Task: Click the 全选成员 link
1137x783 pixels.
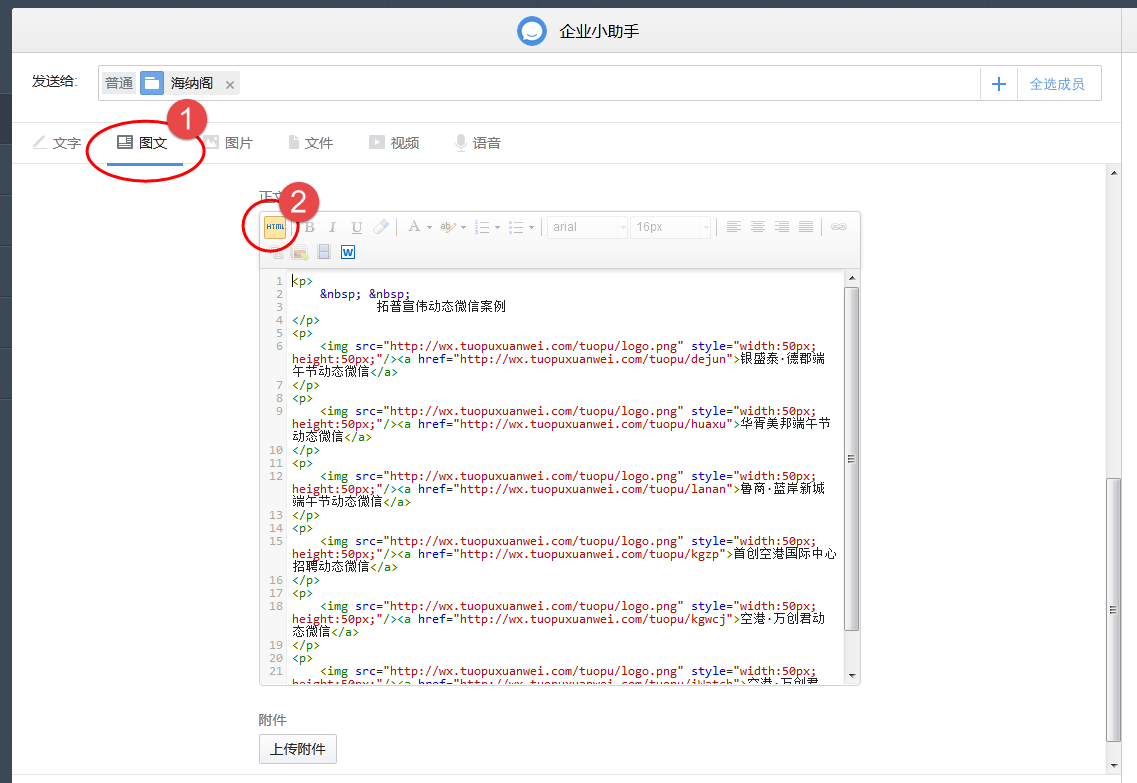Action: pyautogui.click(x=1057, y=84)
